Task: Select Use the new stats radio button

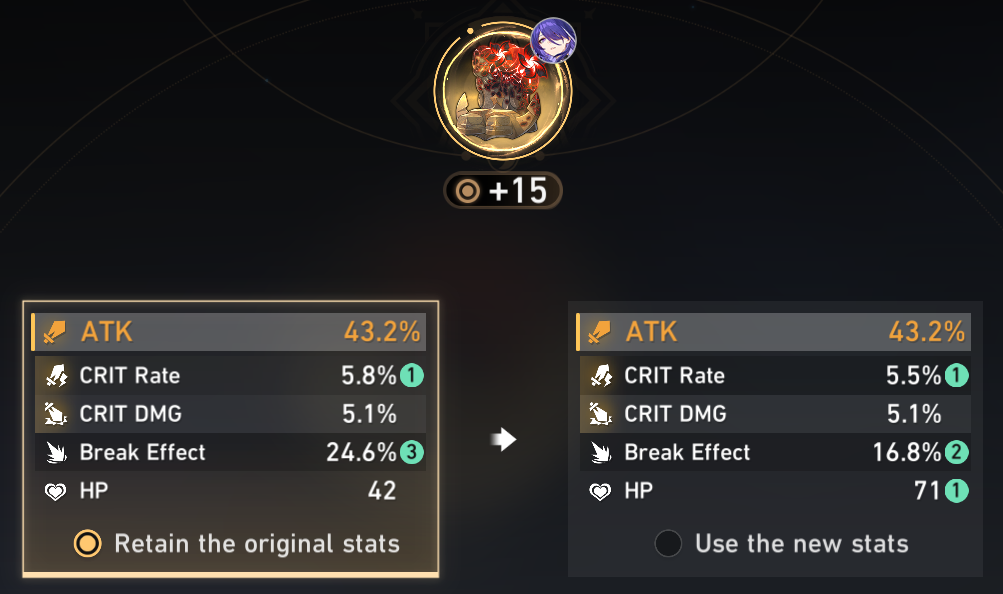Action: tap(668, 543)
